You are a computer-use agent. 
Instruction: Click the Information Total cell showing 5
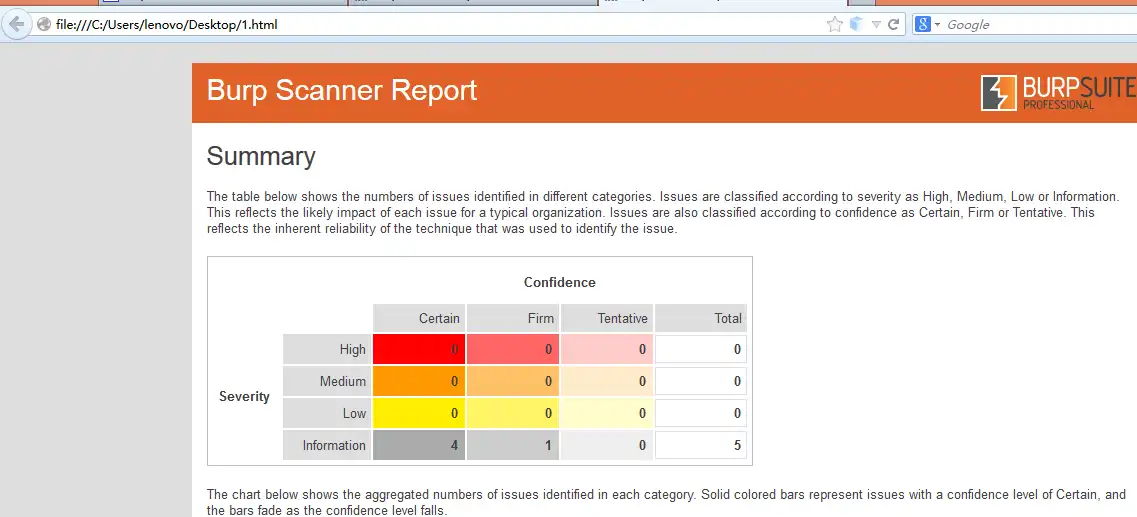click(700, 445)
